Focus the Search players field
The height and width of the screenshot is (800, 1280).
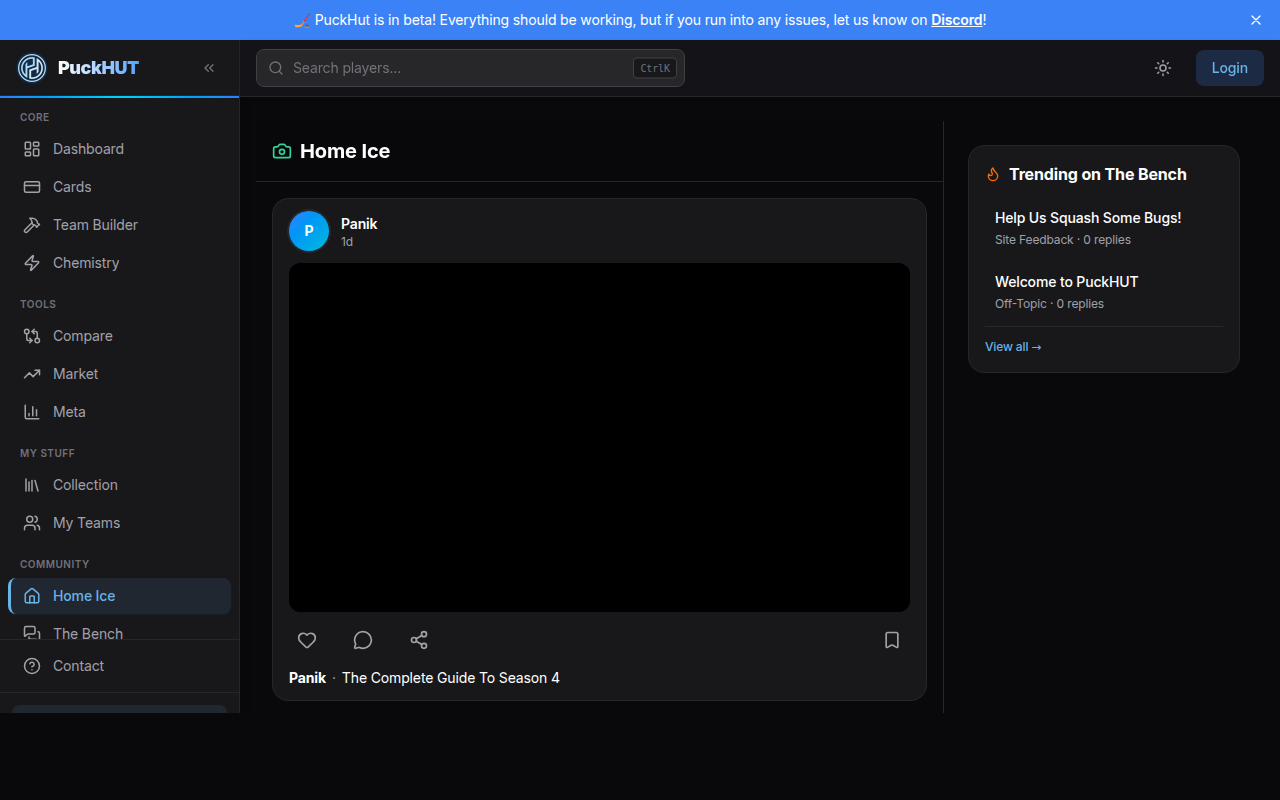[460, 68]
